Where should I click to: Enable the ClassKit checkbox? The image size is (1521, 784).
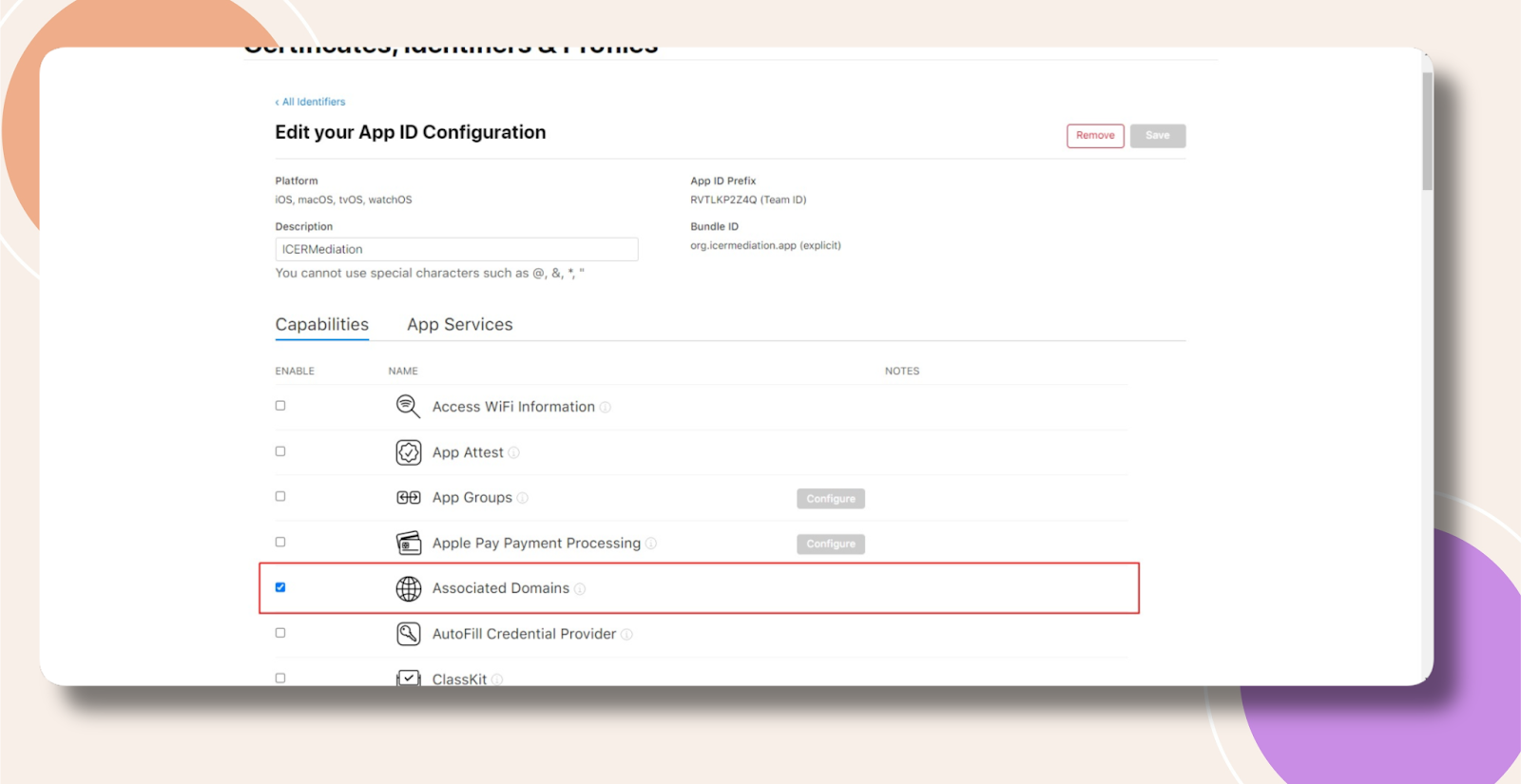[280, 678]
